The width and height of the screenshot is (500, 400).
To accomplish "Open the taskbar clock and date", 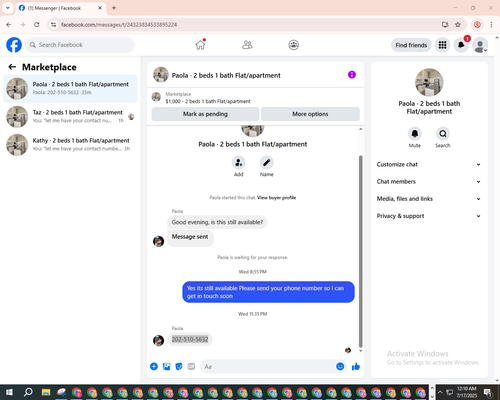I will point(467,392).
